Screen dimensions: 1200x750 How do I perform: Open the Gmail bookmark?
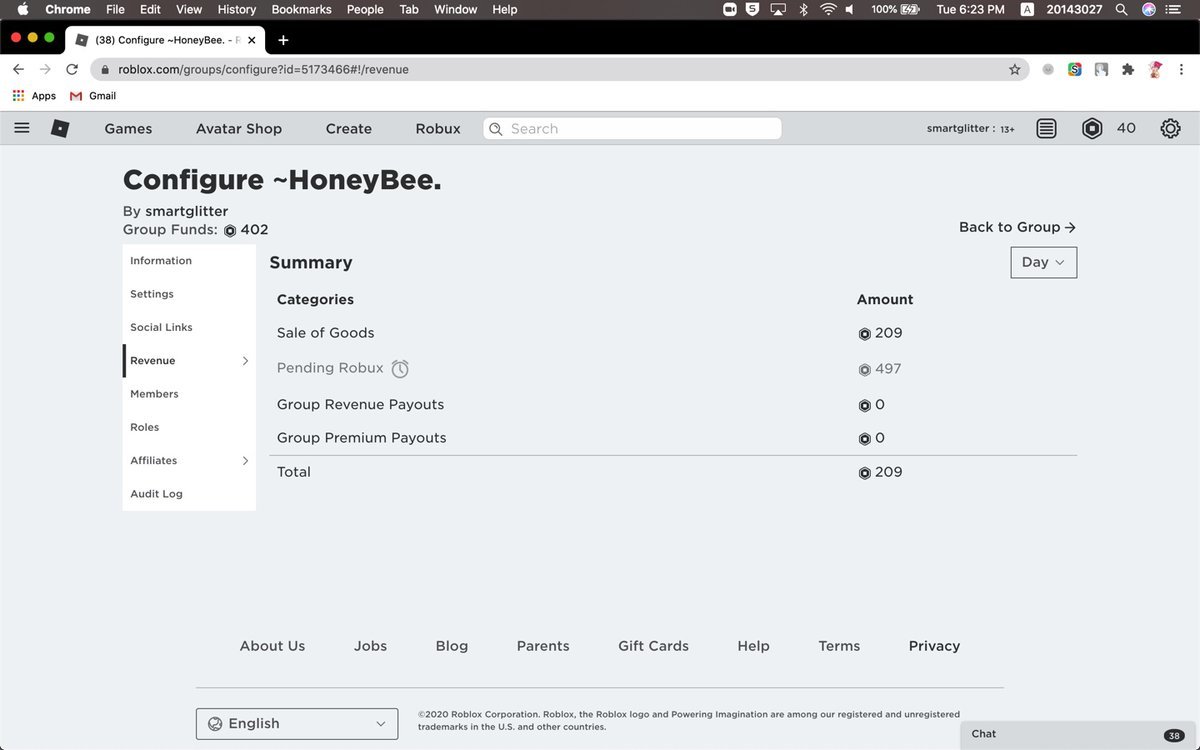(x=93, y=96)
